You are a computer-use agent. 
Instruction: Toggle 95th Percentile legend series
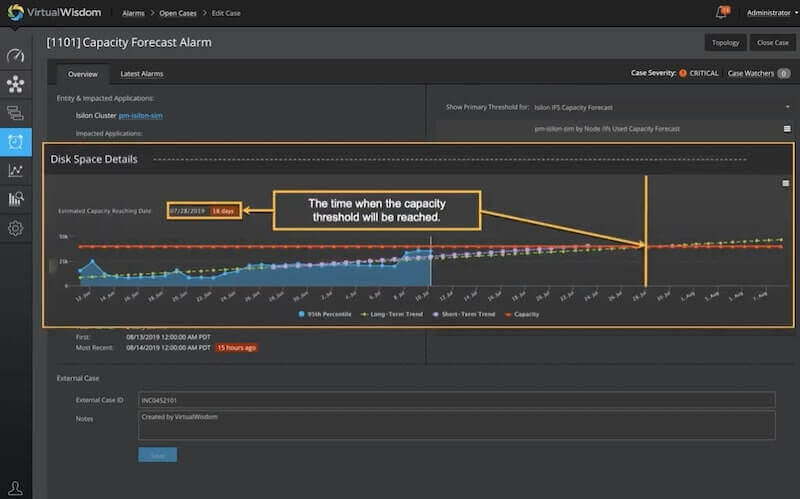[x=325, y=314]
